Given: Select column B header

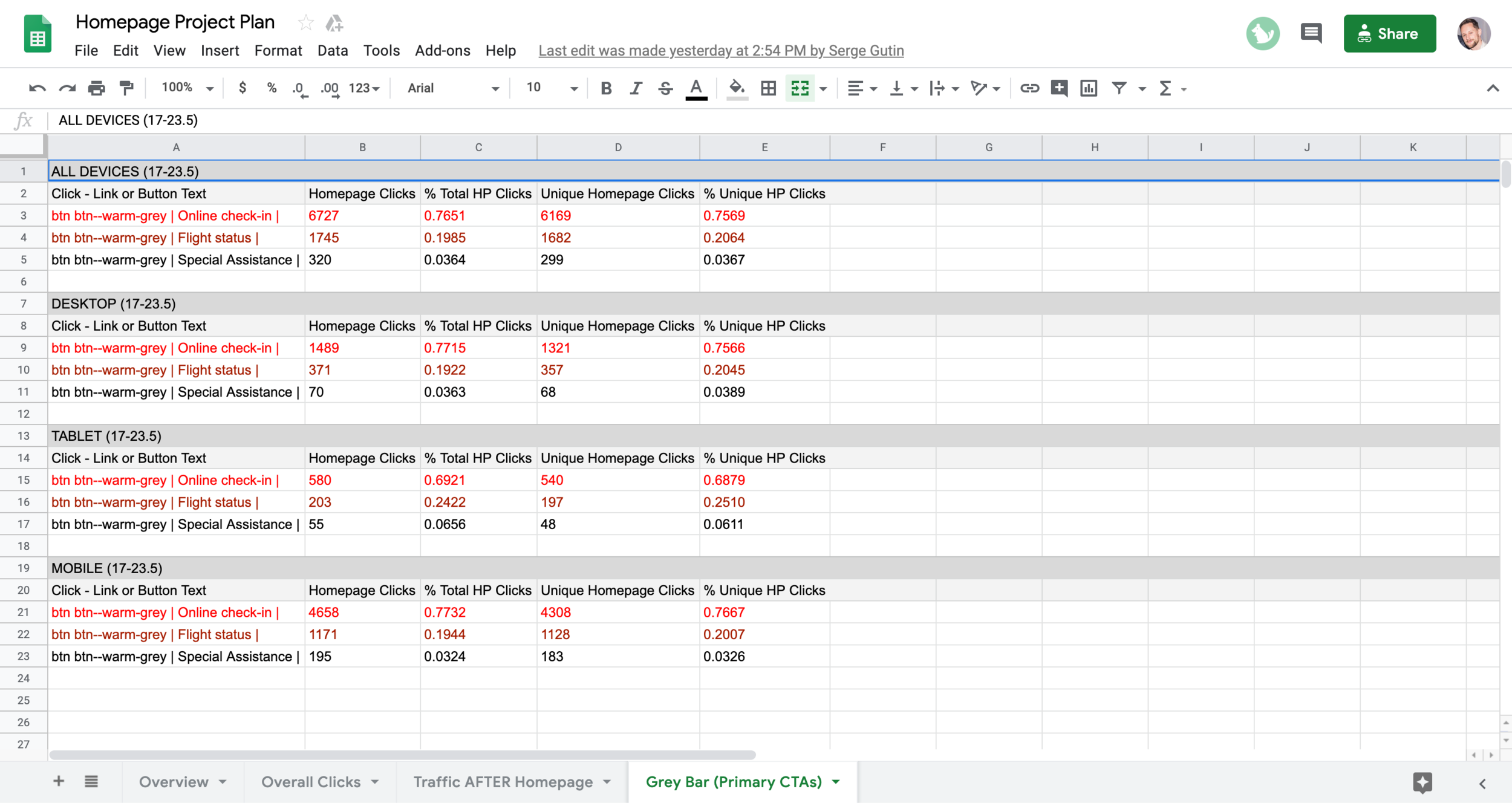Looking at the screenshot, I should tap(362, 148).
